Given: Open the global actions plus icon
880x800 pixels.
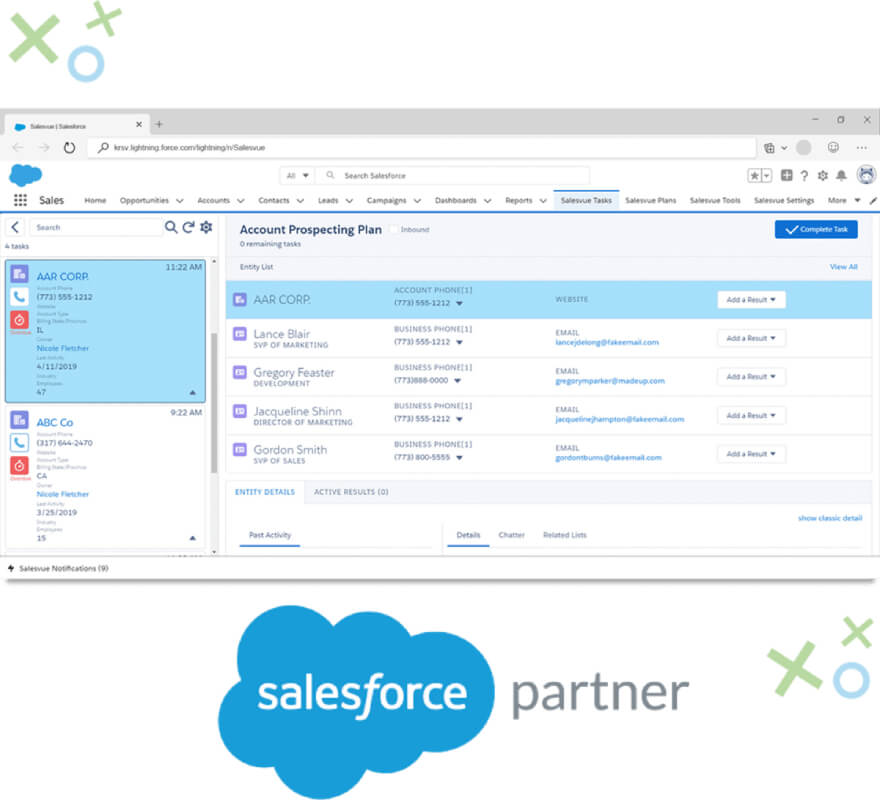Looking at the screenshot, I should point(787,175).
